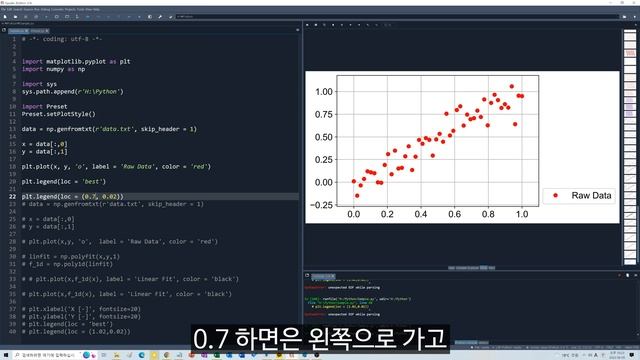Click line 20 plt.legend(loc = 'best')

[64, 182]
